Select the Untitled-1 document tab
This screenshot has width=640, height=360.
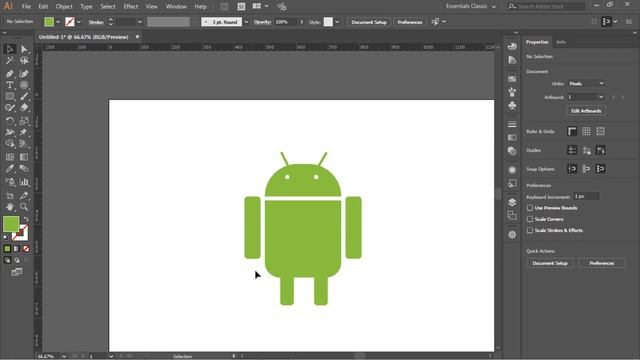click(84, 37)
